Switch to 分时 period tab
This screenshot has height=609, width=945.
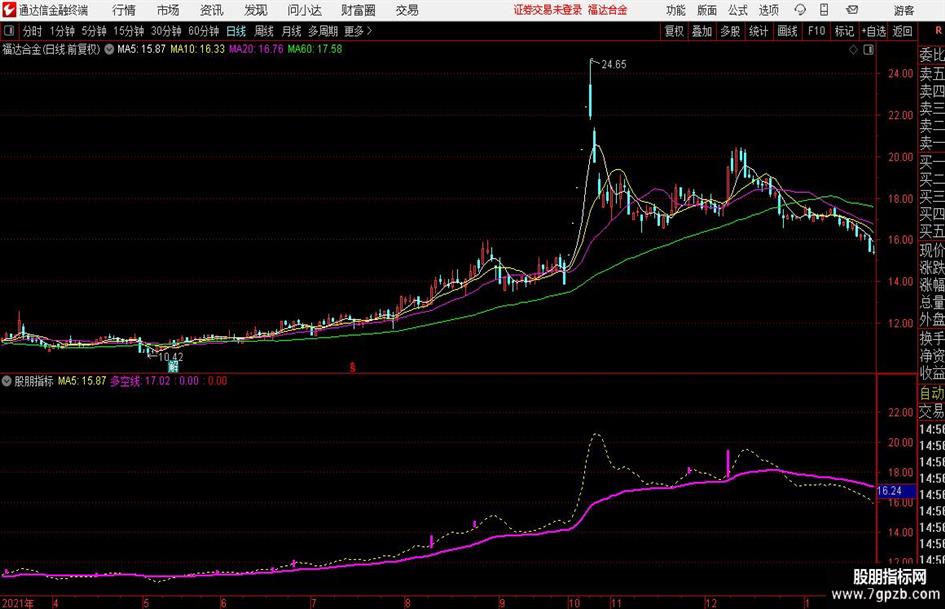[32, 31]
